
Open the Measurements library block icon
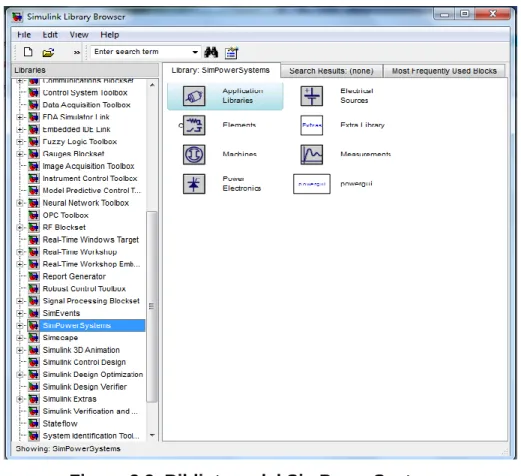click(x=312, y=155)
